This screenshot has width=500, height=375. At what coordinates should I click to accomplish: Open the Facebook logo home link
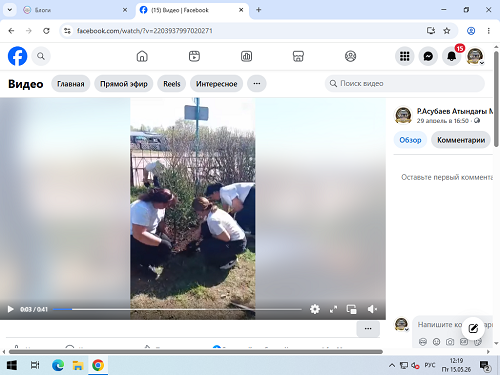coord(17,56)
